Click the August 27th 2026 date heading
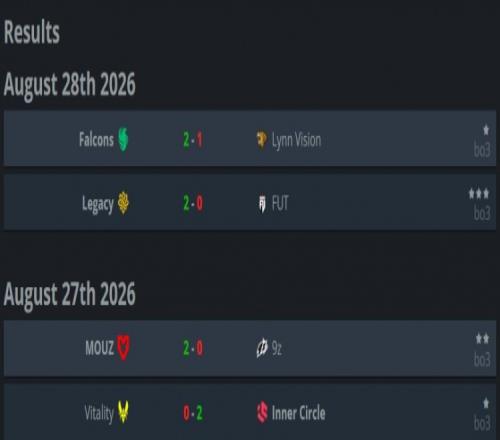The width and height of the screenshot is (500, 440). [x=70, y=294]
